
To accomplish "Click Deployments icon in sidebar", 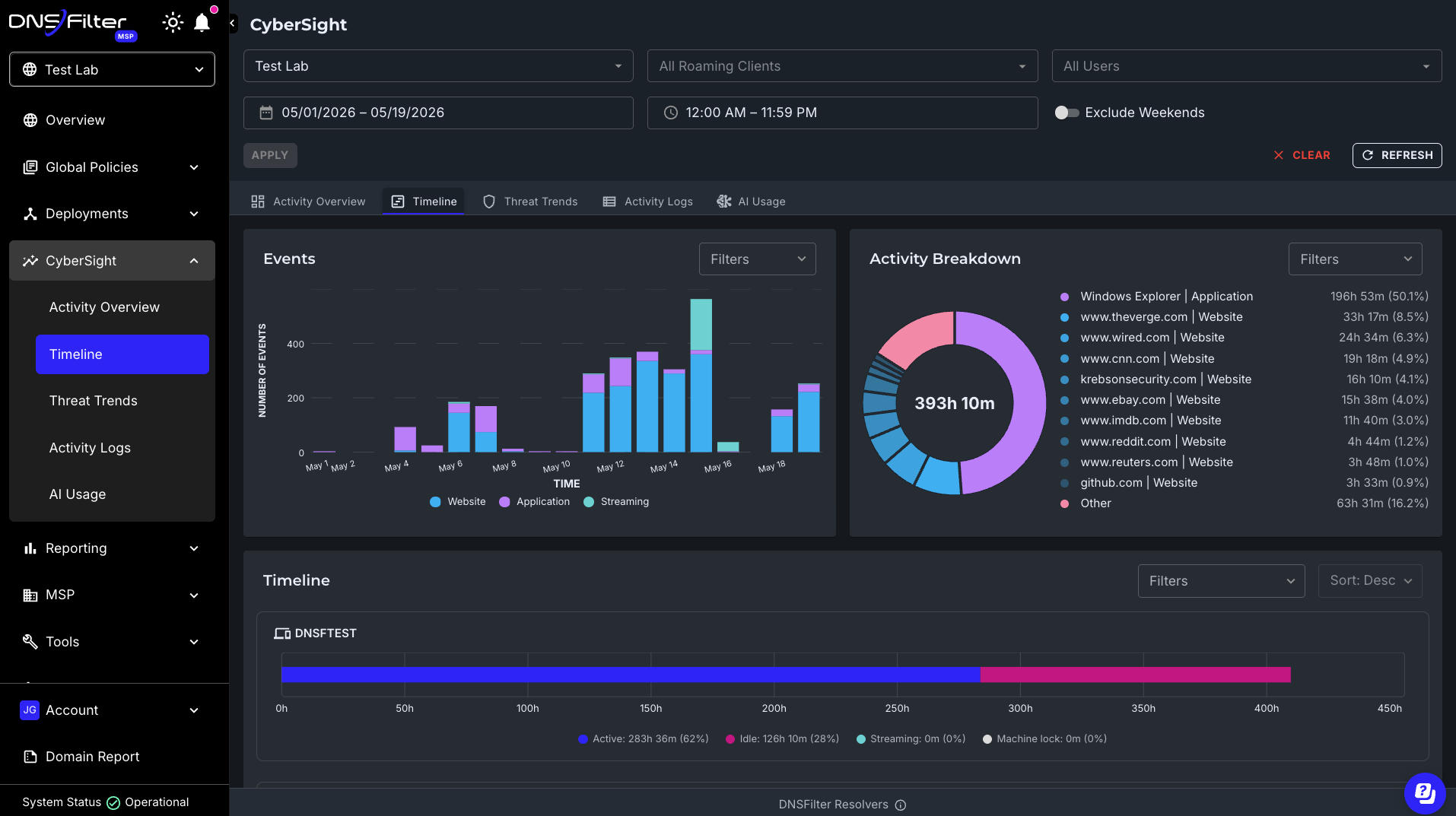I will [30, 214].
